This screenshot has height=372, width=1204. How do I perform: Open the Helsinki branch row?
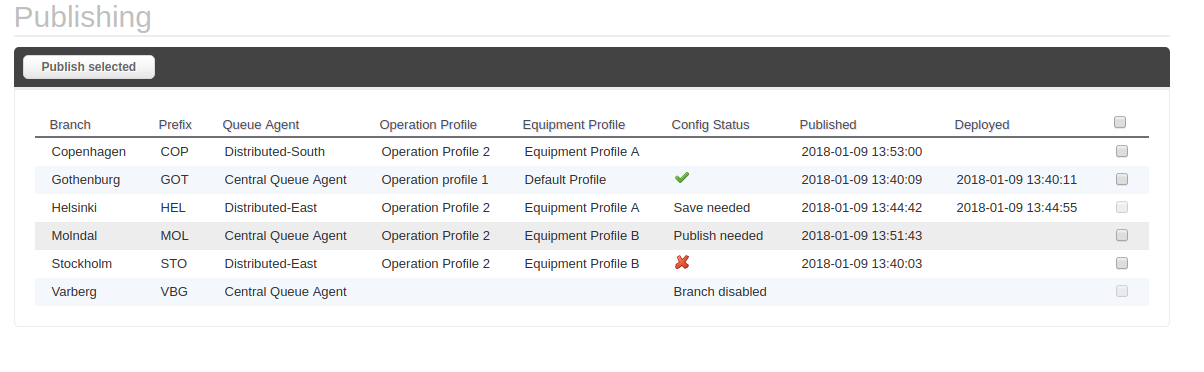pyautogui.click(x=592, y=208)
